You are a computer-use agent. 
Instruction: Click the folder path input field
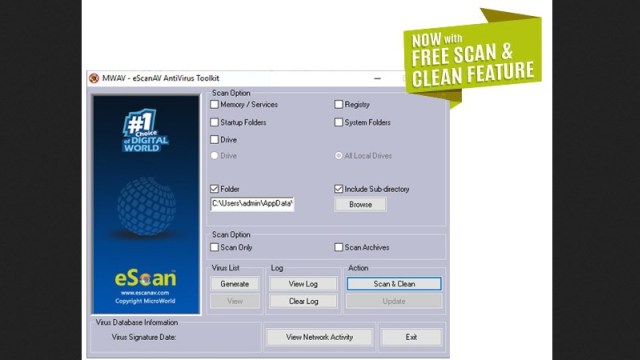252,204
